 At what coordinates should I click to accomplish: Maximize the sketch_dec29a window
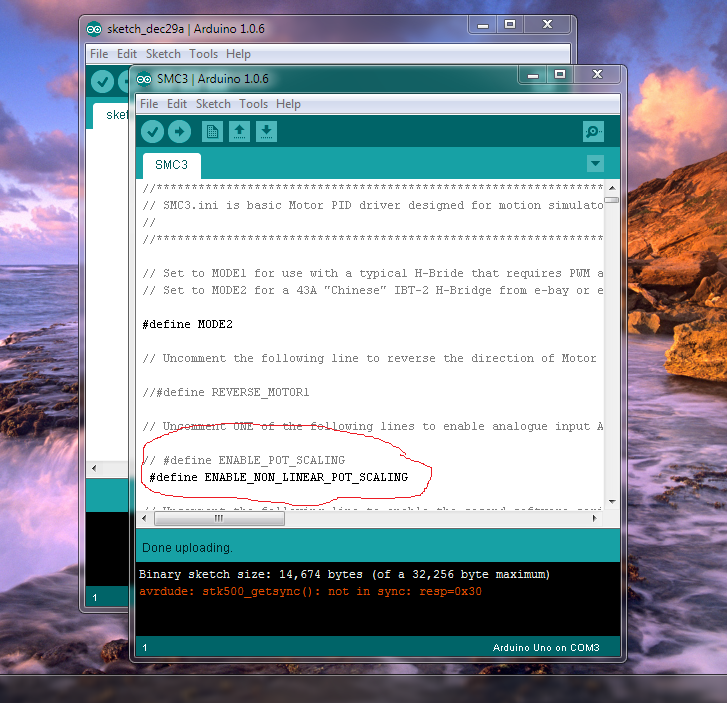510,25
